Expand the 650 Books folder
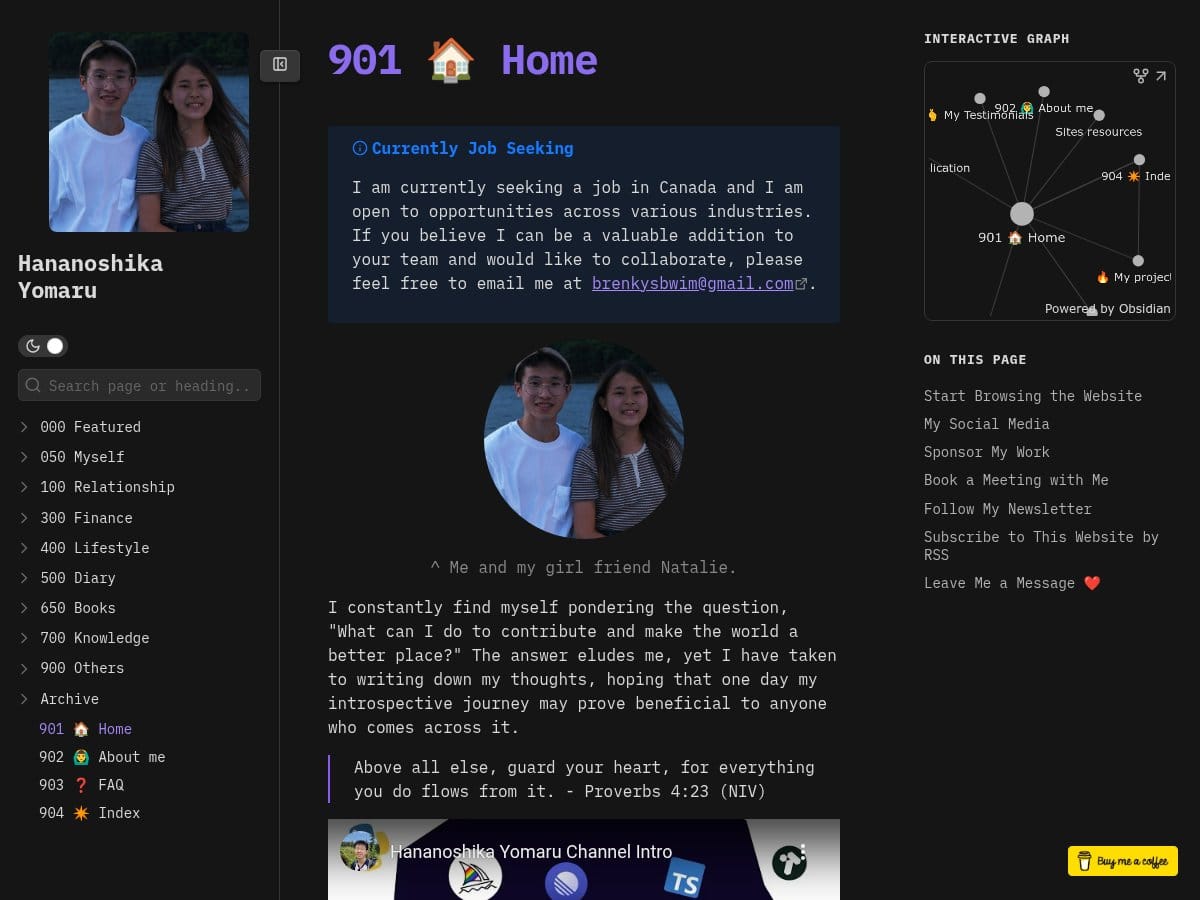Screen dimensions: 1200x900 [x=24, y=608]
